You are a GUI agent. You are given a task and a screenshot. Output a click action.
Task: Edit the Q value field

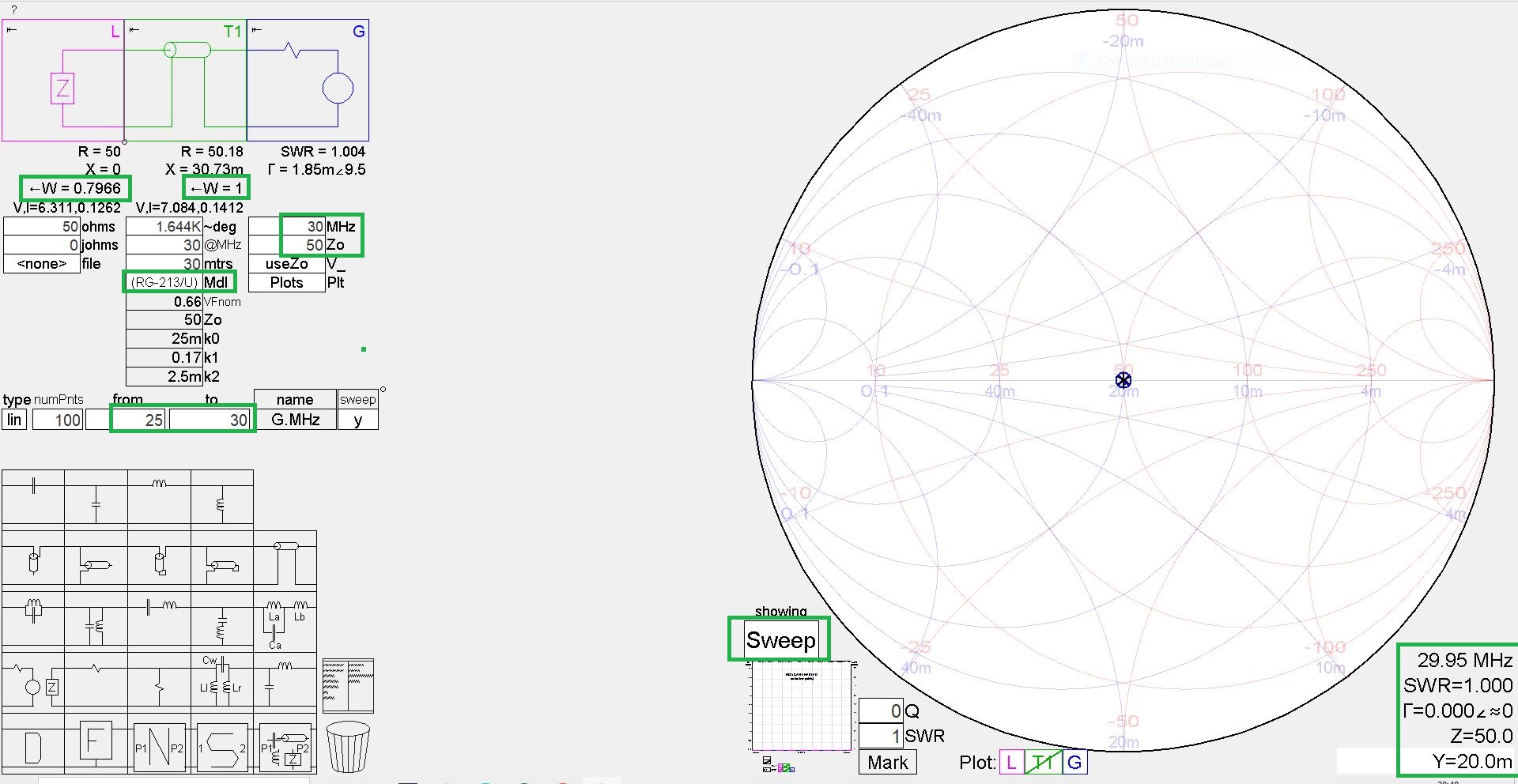tap(881, 711)
